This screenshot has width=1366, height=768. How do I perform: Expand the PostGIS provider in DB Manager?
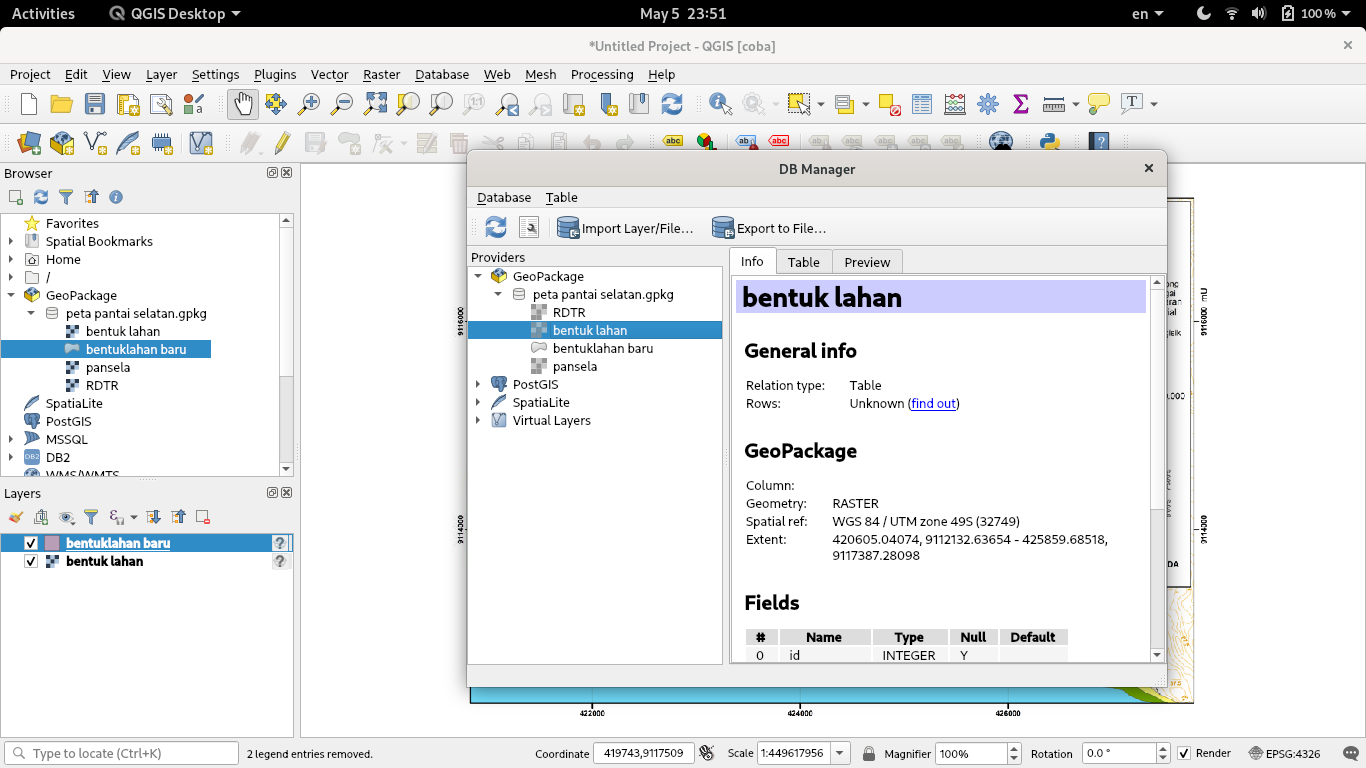point(478,384)
